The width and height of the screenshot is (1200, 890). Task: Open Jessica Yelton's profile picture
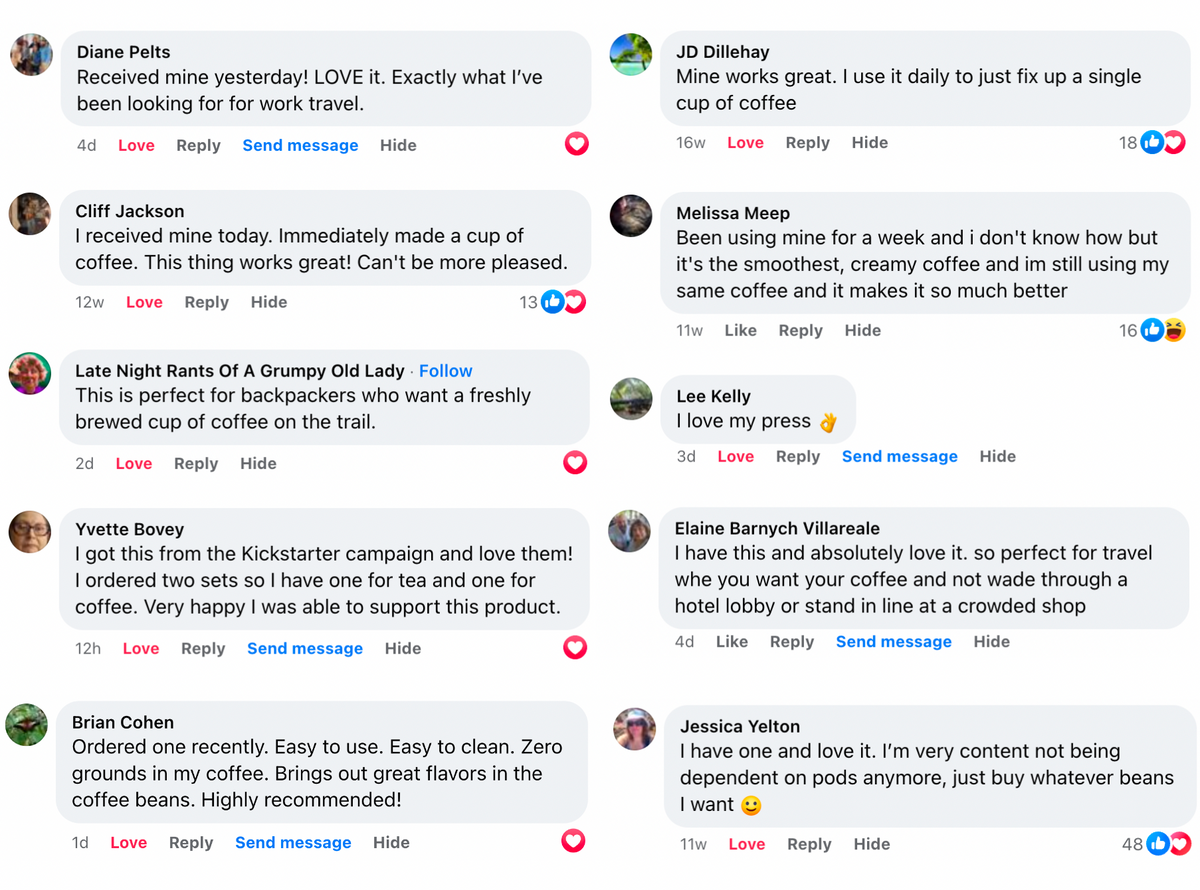tap(635, 730)
